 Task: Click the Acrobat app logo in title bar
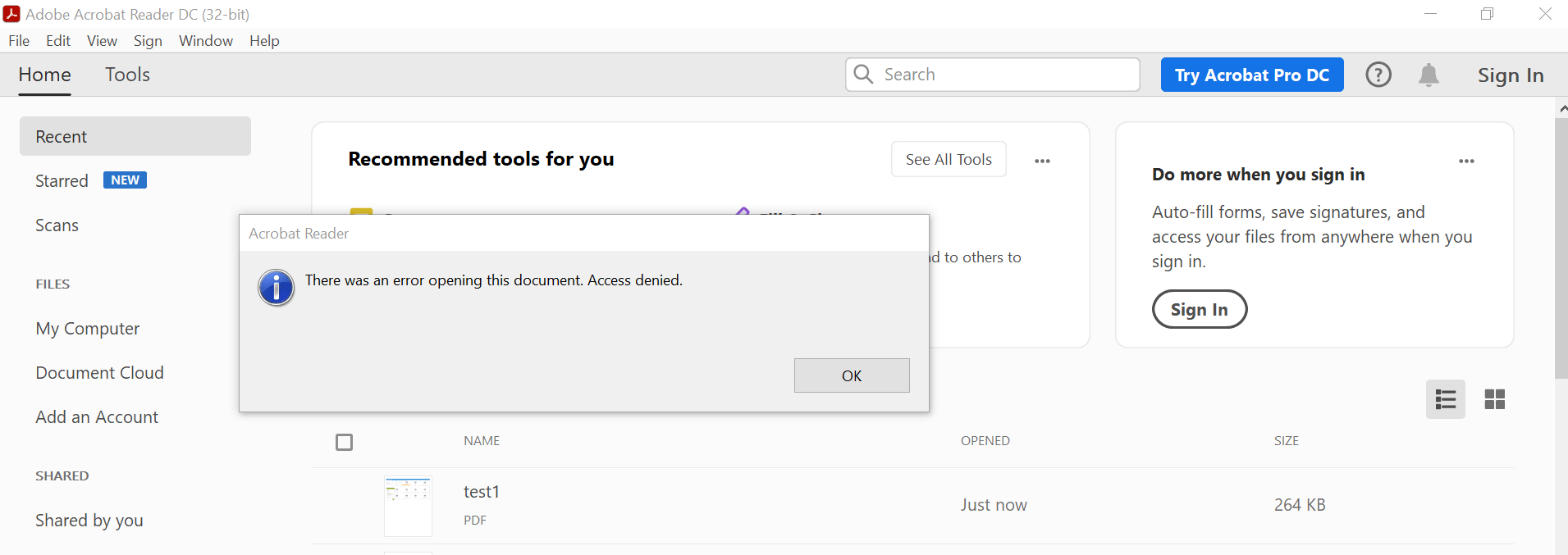[x=11, y=14]
